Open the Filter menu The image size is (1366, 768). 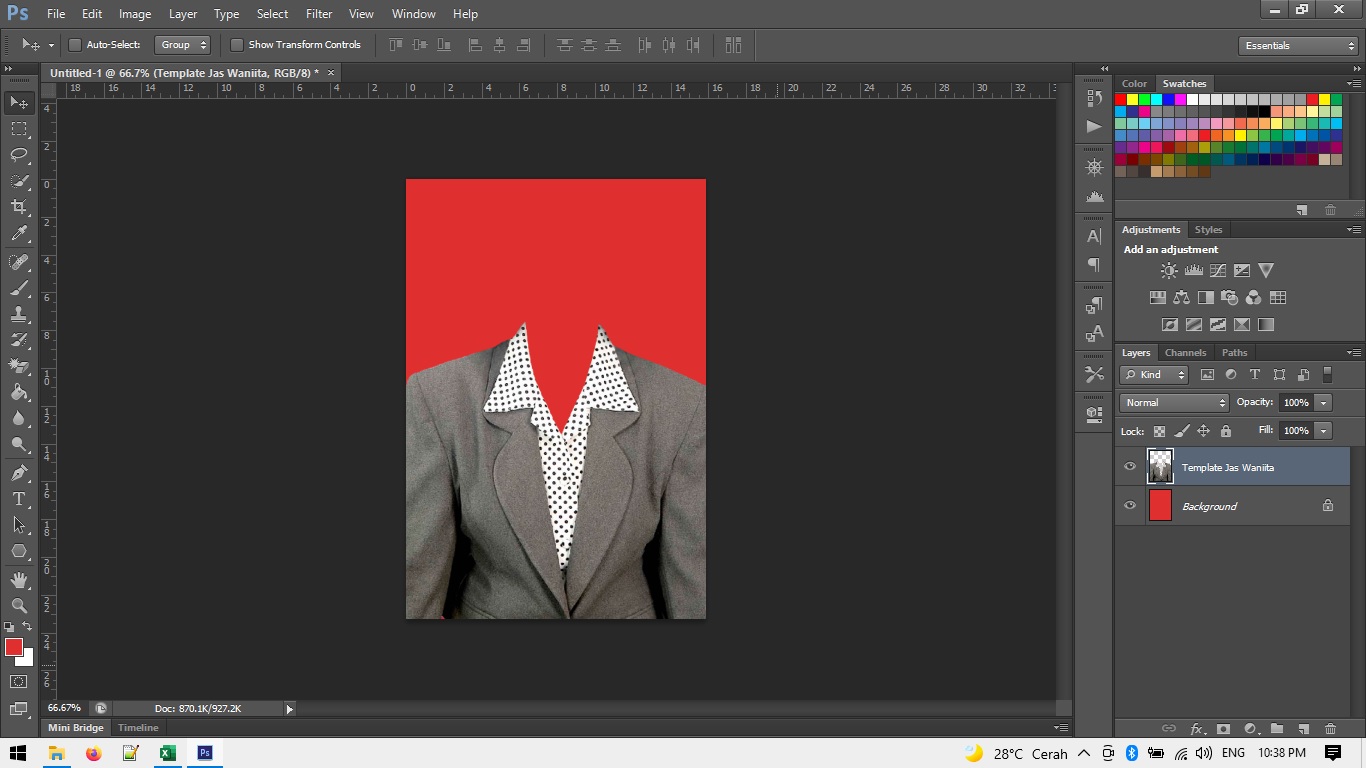coord(318,13)
